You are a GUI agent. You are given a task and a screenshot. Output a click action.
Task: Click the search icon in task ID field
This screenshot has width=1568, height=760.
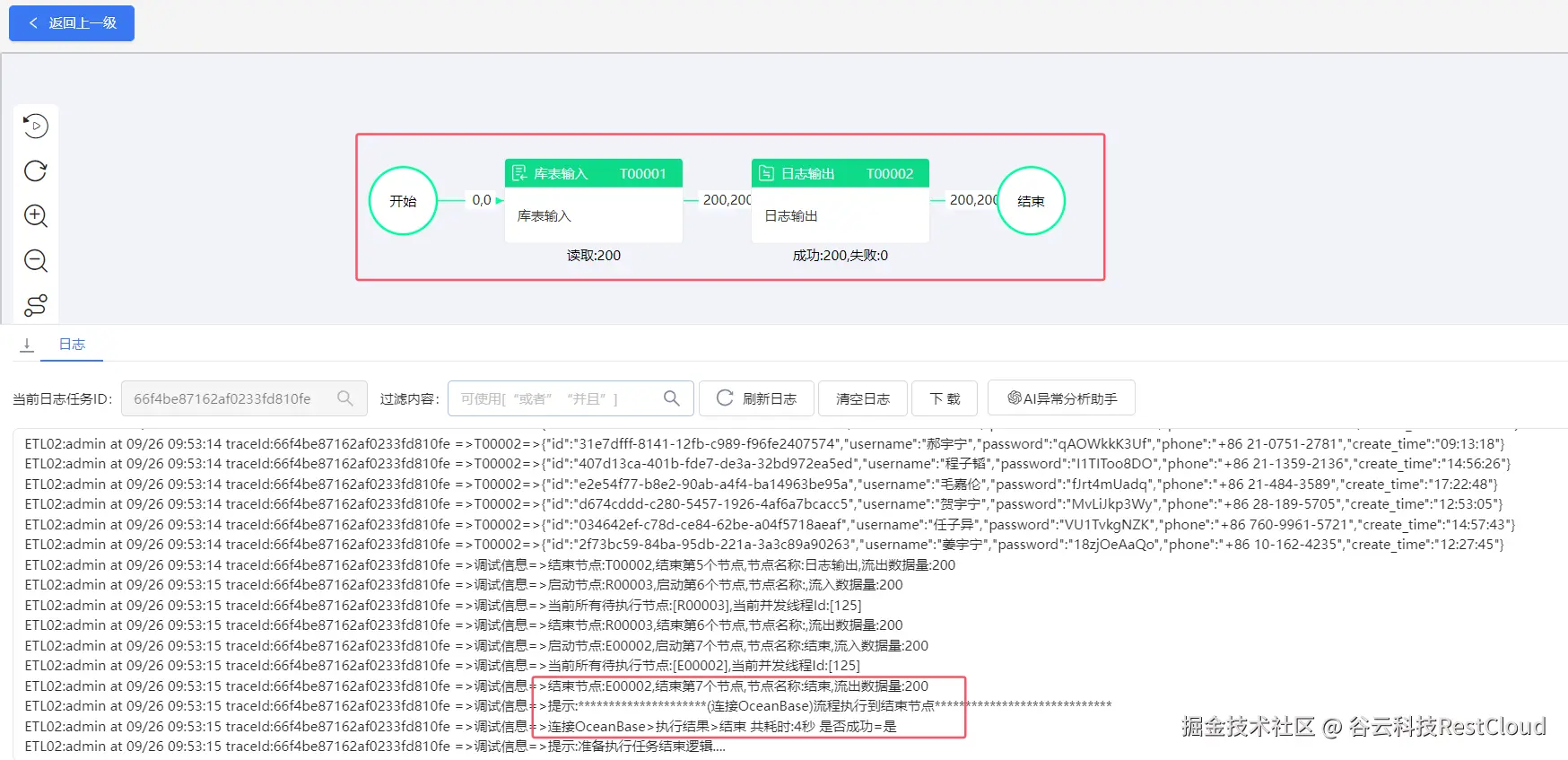tap(345, 398)
